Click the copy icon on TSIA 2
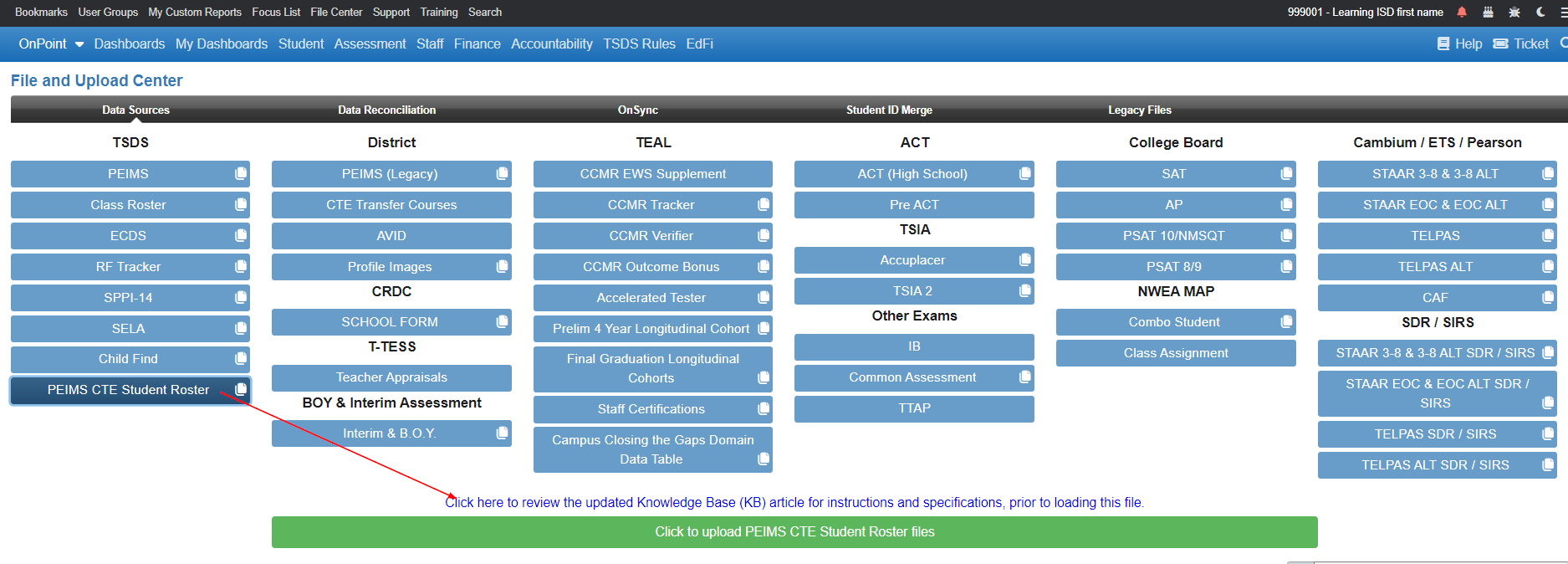 [x=1024, y=290]
